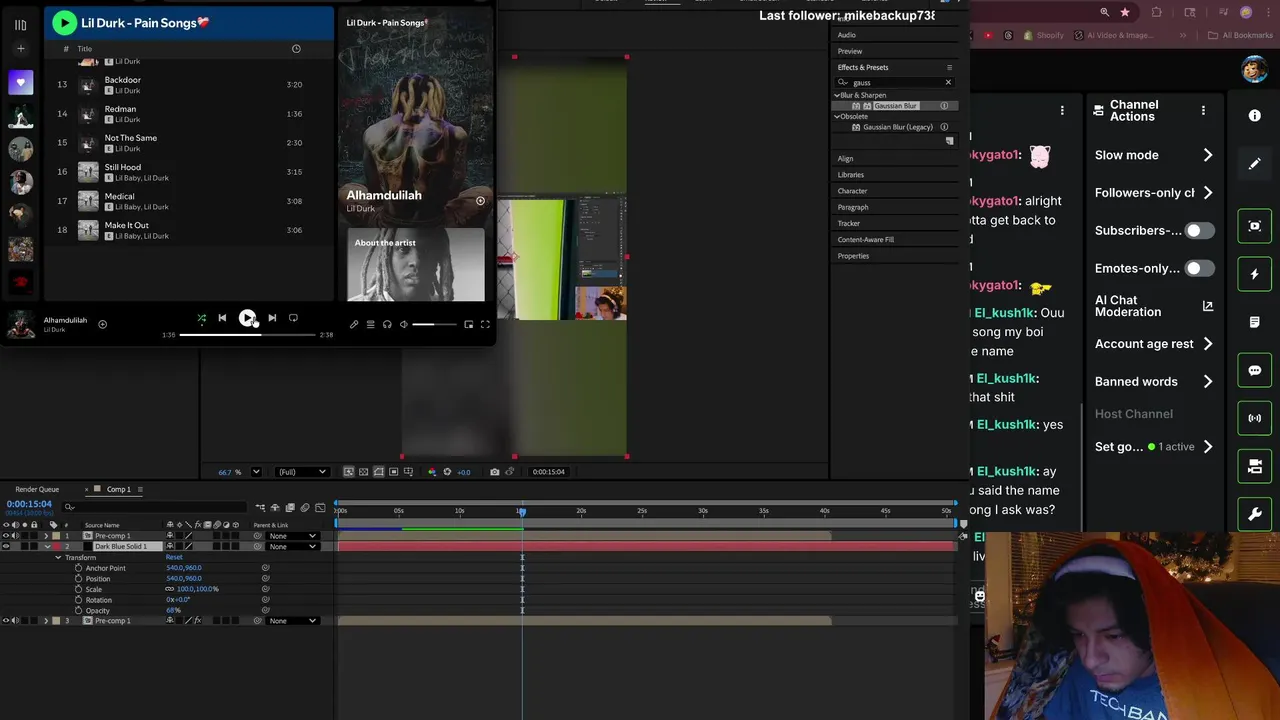Screen dimensions: 1280x720
Task: Open Parent & Link dropdown for layer 1
Action: (x=292, y=536)
